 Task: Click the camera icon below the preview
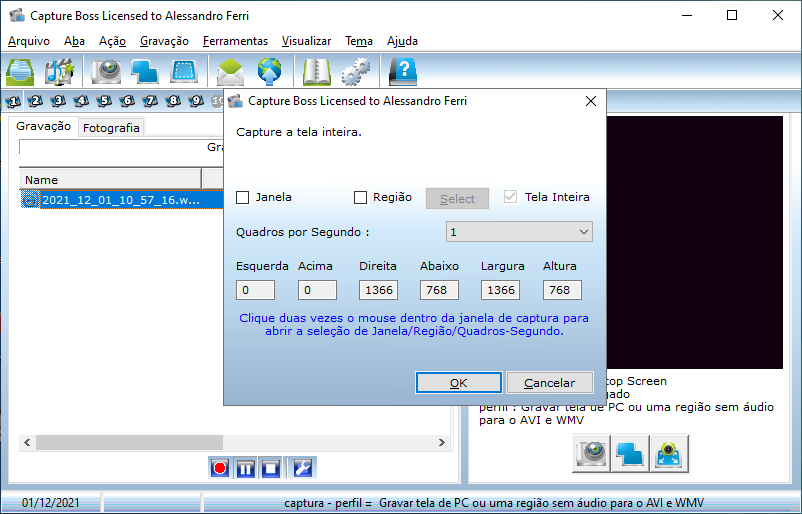click(x=591, y=453)
